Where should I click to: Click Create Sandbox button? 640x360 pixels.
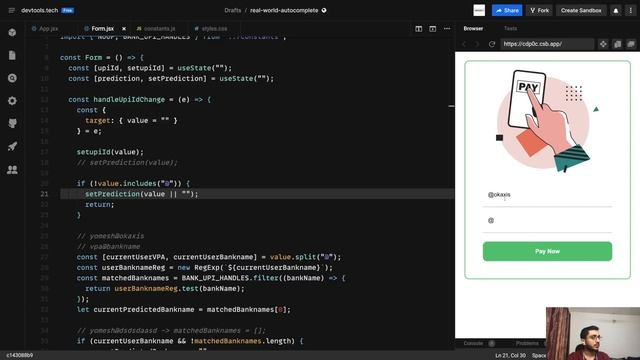pos(581,10)
